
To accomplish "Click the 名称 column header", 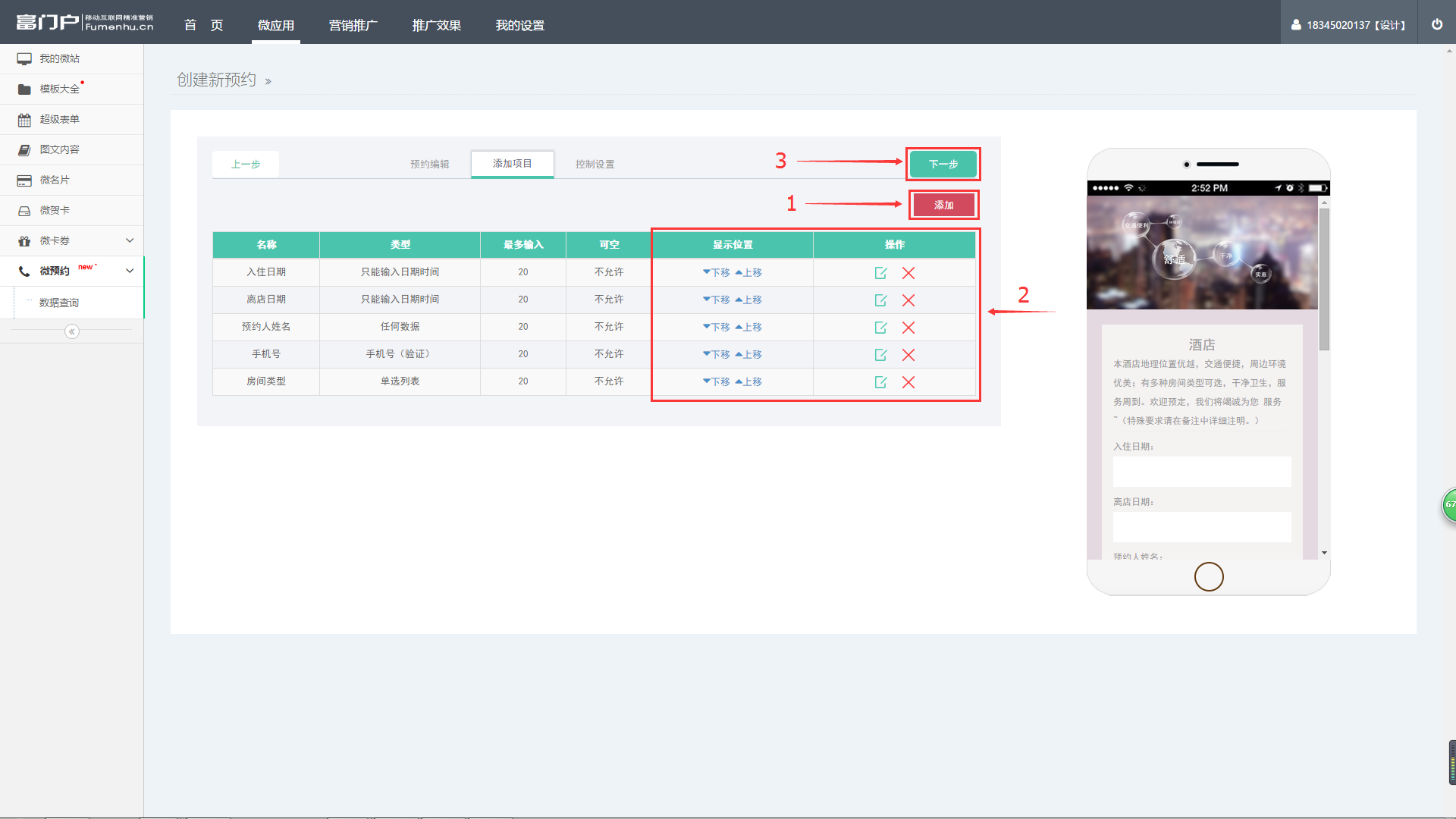I will (266, 245).
